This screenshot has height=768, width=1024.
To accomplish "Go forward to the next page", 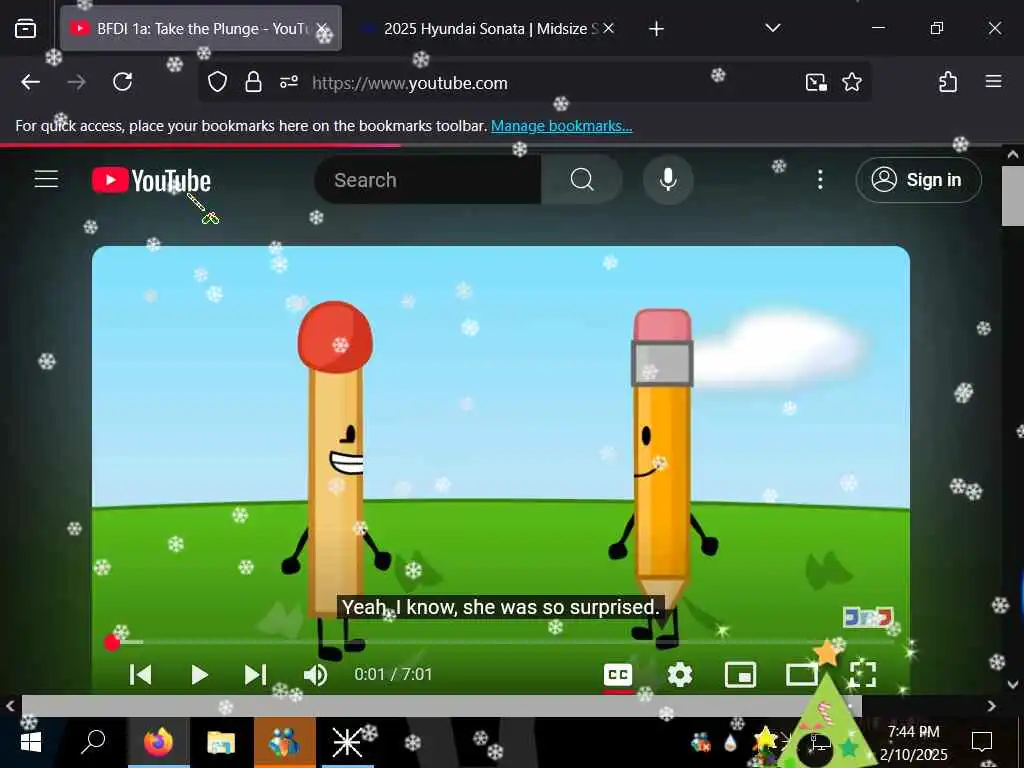I will point(76,82).
